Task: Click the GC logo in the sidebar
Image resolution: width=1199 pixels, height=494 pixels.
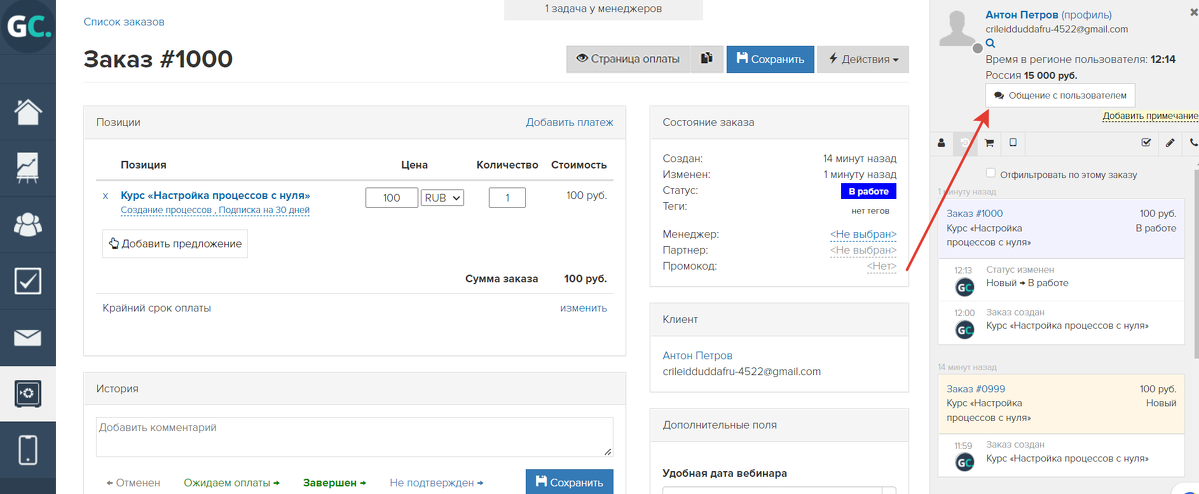Action: [28, 28]
